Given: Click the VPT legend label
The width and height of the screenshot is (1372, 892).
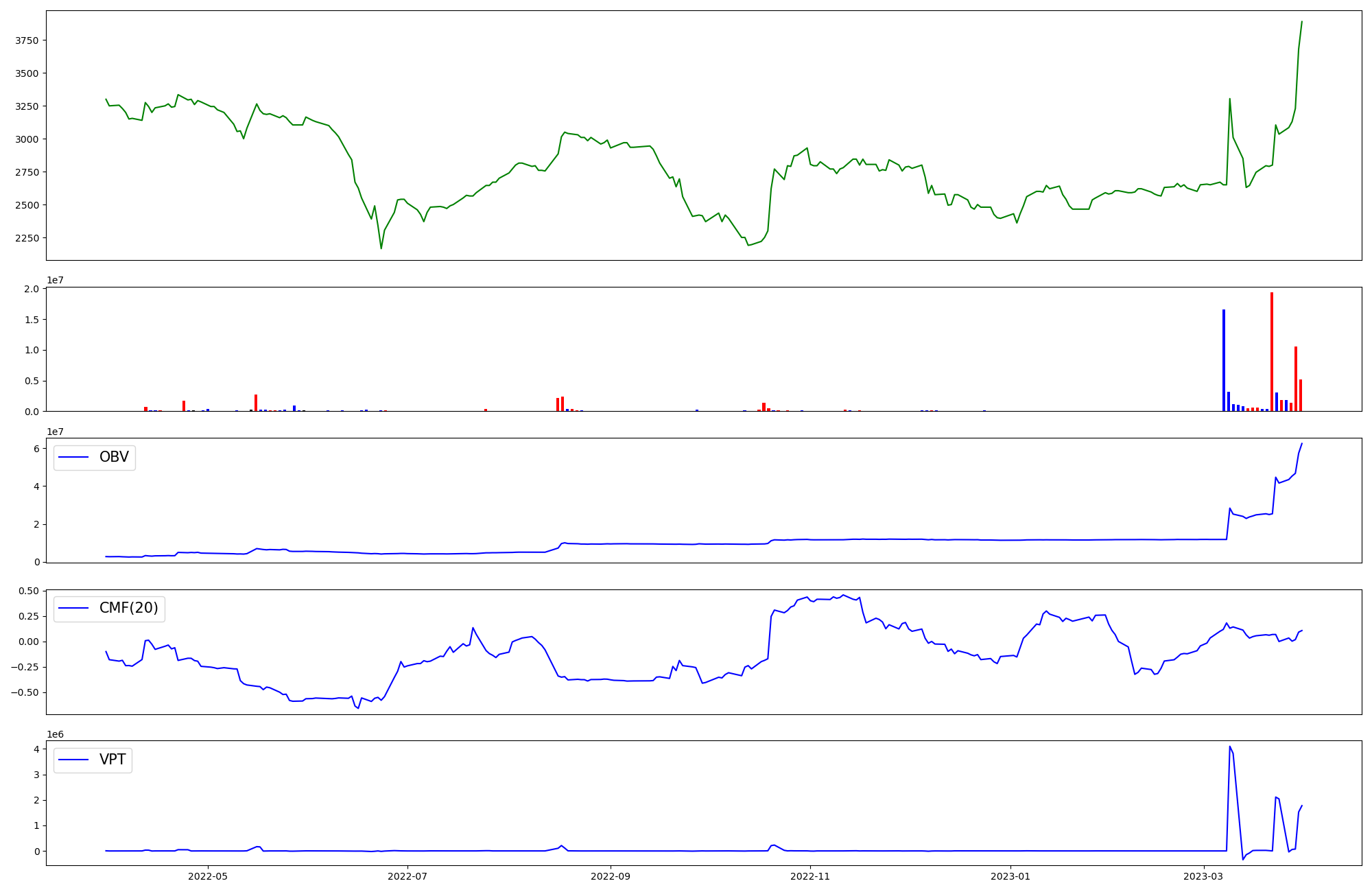Looking at the screenshot, I should (x=113, y=760).
